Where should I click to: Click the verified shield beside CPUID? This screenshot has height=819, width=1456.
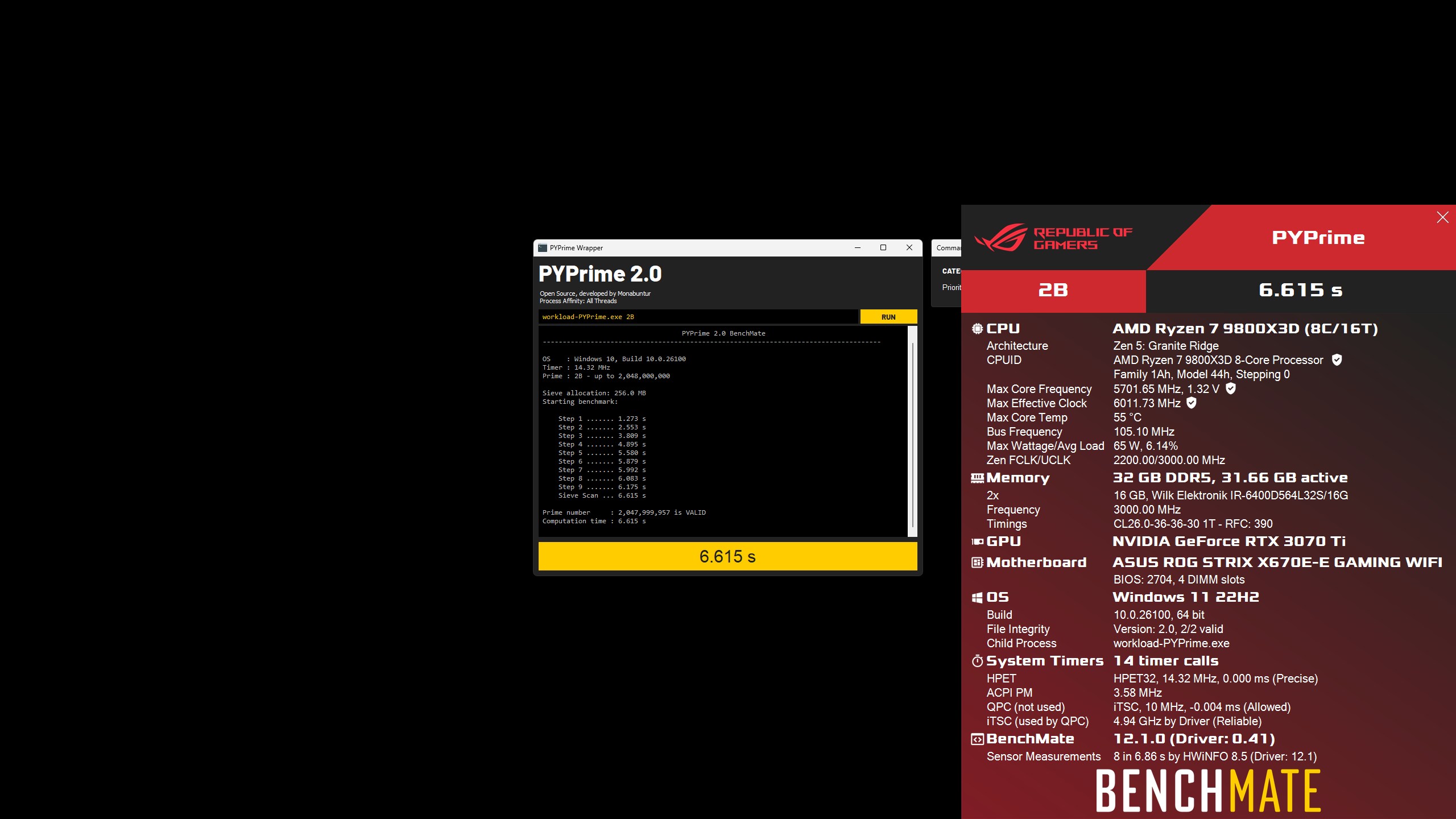1337,359
